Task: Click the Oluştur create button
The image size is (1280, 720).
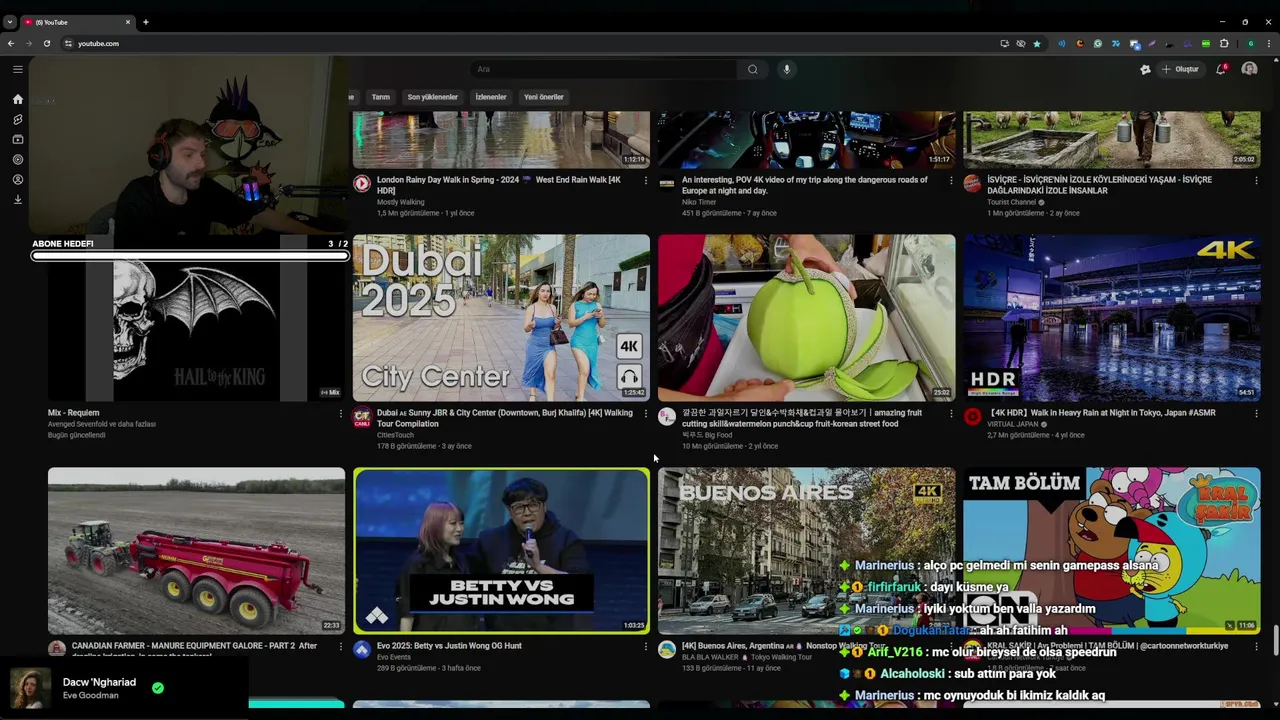Action: pyautogui.click(x=1180, y=69)
